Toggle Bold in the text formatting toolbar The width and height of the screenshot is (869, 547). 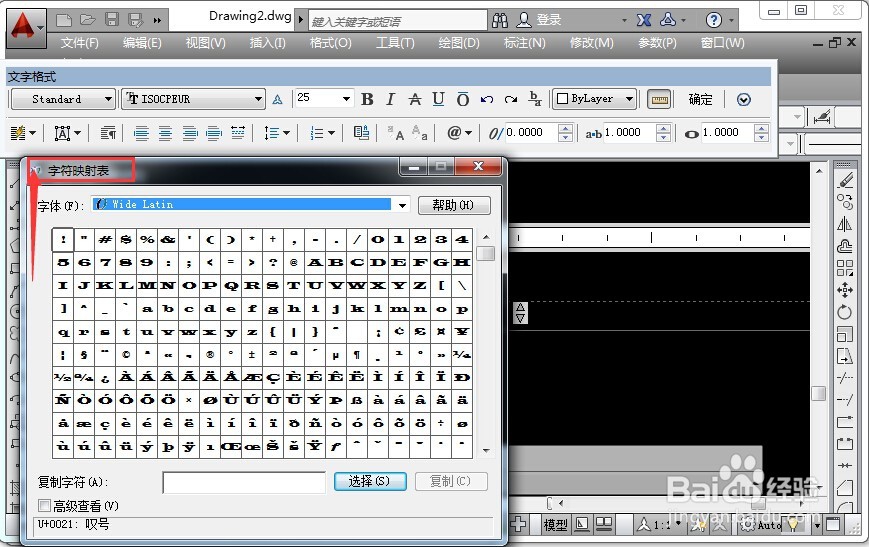pos(367,99)
